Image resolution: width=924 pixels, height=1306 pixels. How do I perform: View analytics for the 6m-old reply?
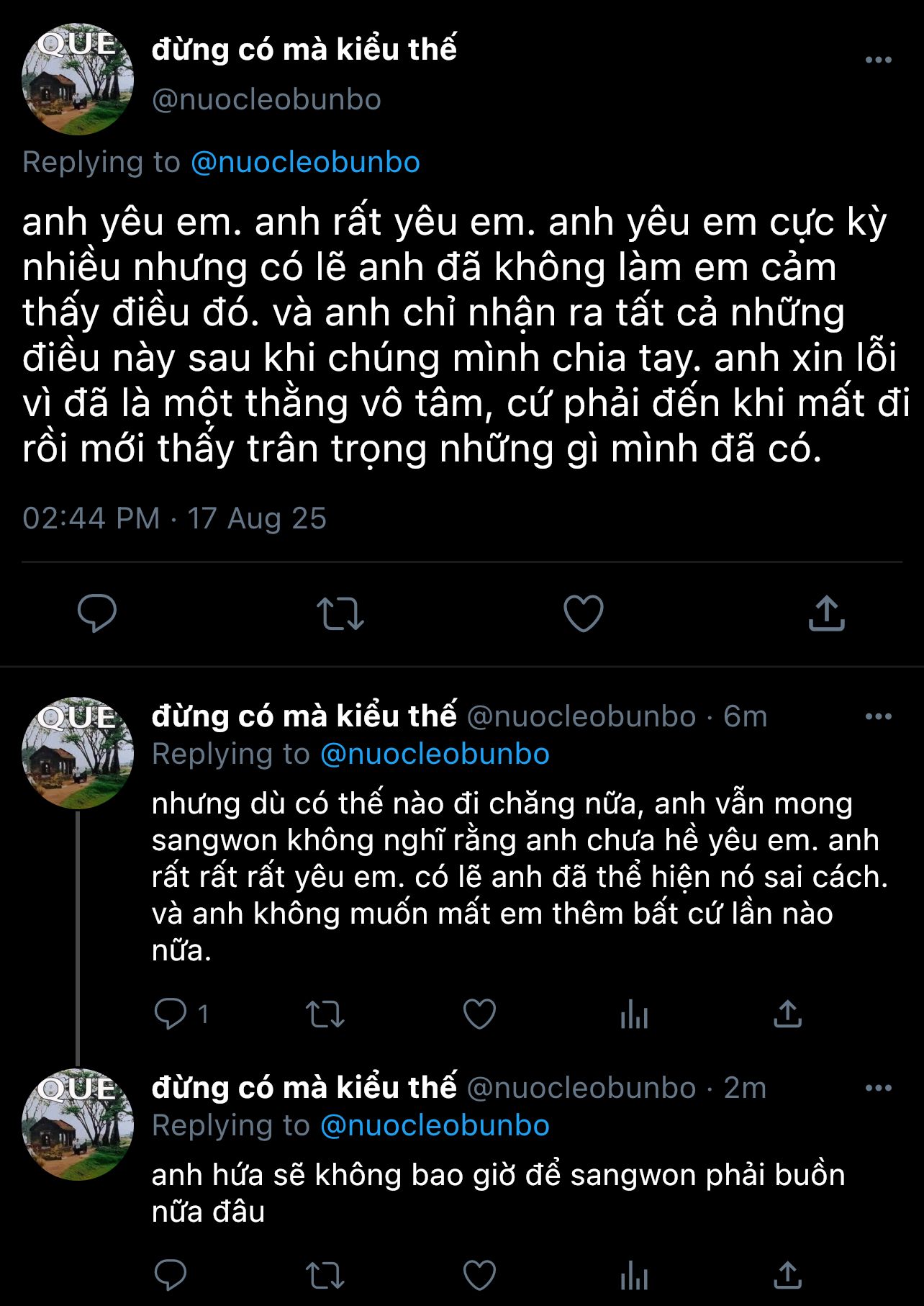coord(634,1014)
